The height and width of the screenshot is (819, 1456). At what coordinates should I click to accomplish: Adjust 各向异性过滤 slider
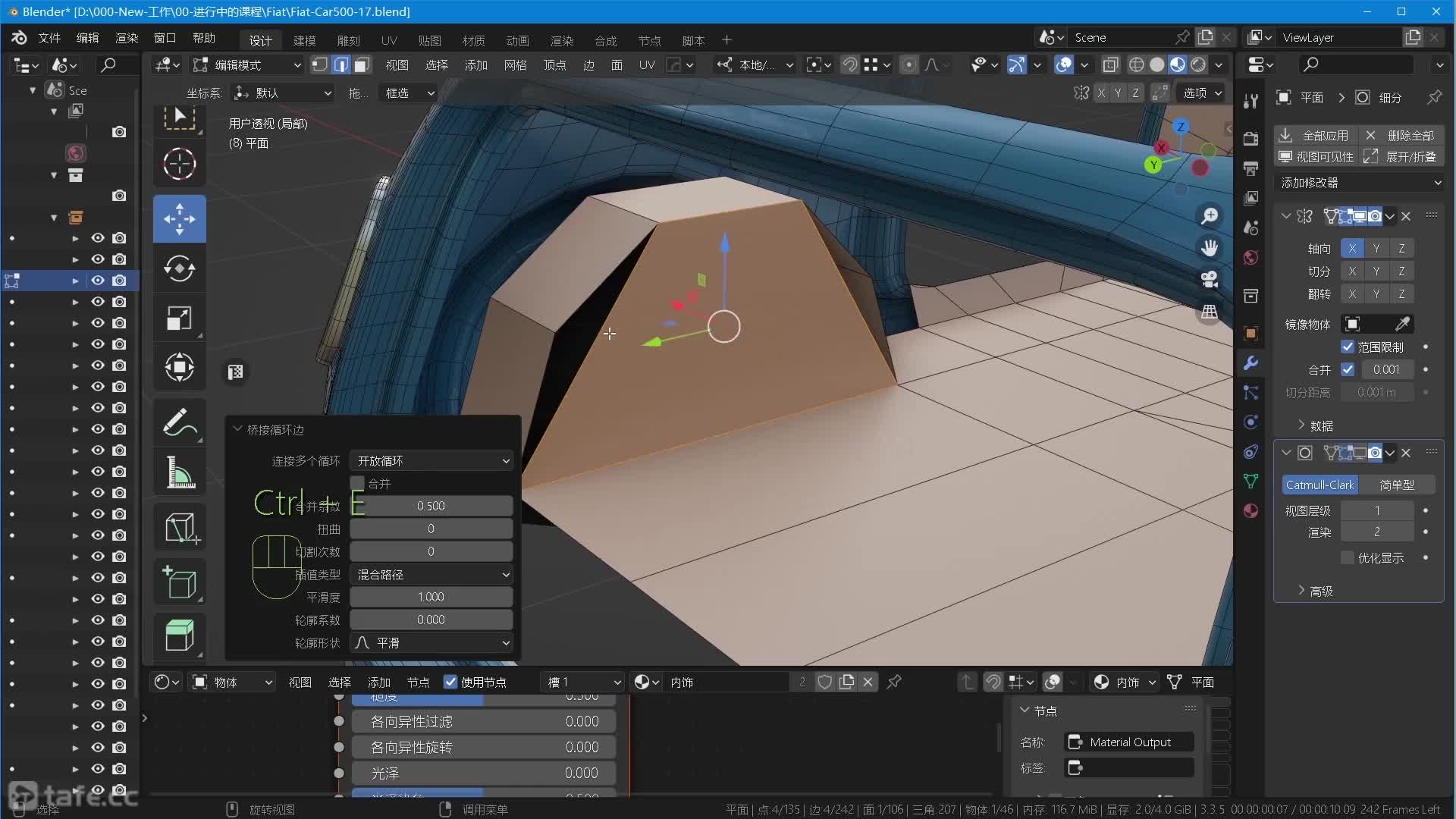(484, 722)
